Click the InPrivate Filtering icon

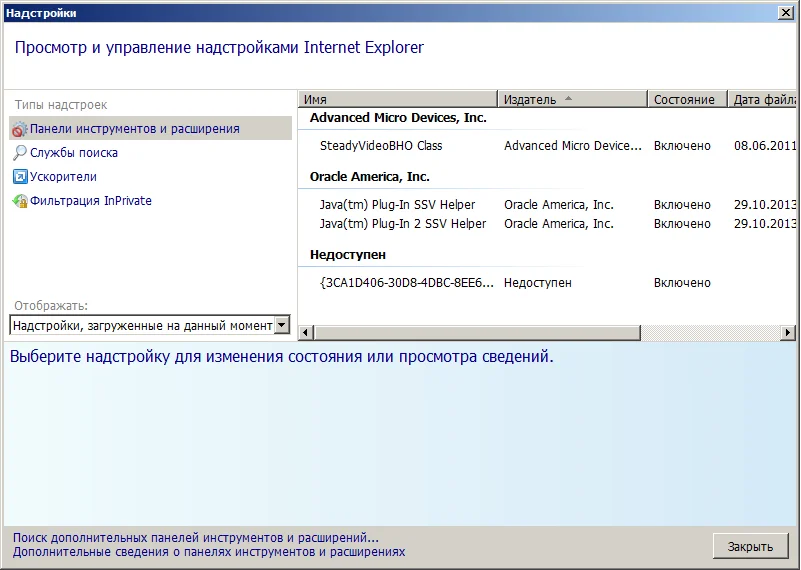pos(19,201)
